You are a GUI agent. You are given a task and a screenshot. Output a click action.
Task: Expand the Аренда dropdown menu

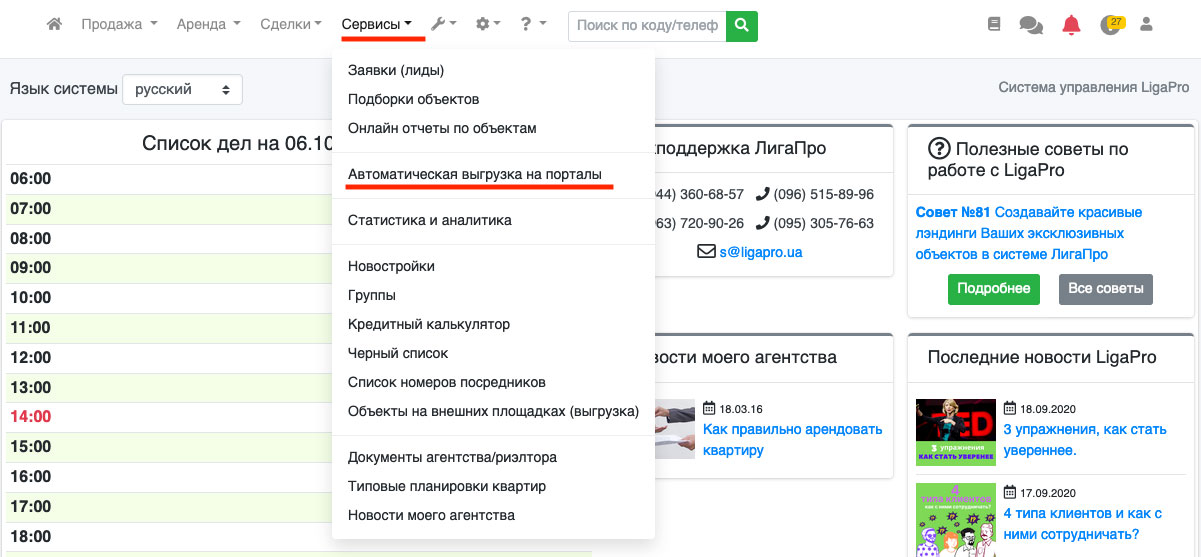(208, 24)
